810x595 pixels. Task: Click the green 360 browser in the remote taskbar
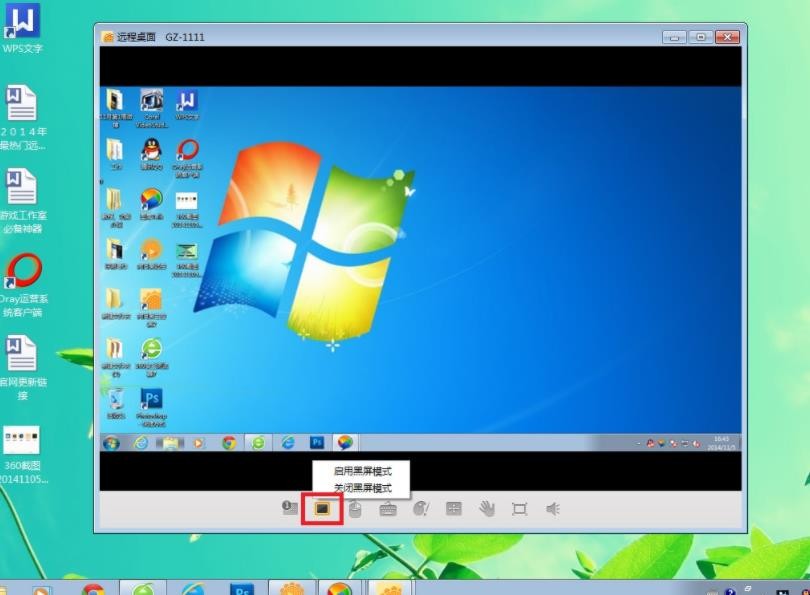coord(258,443)
